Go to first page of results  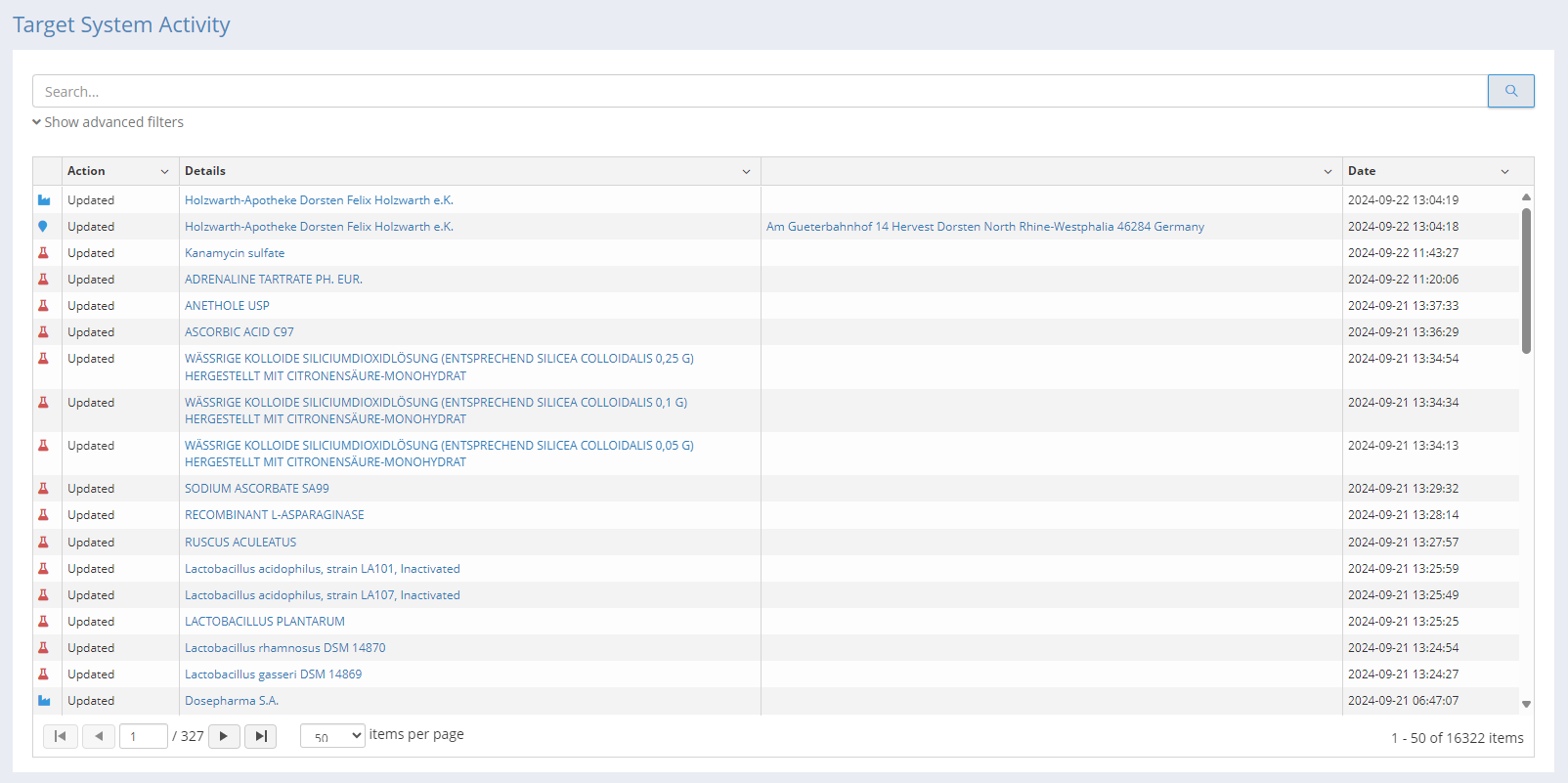coord(61,736)
